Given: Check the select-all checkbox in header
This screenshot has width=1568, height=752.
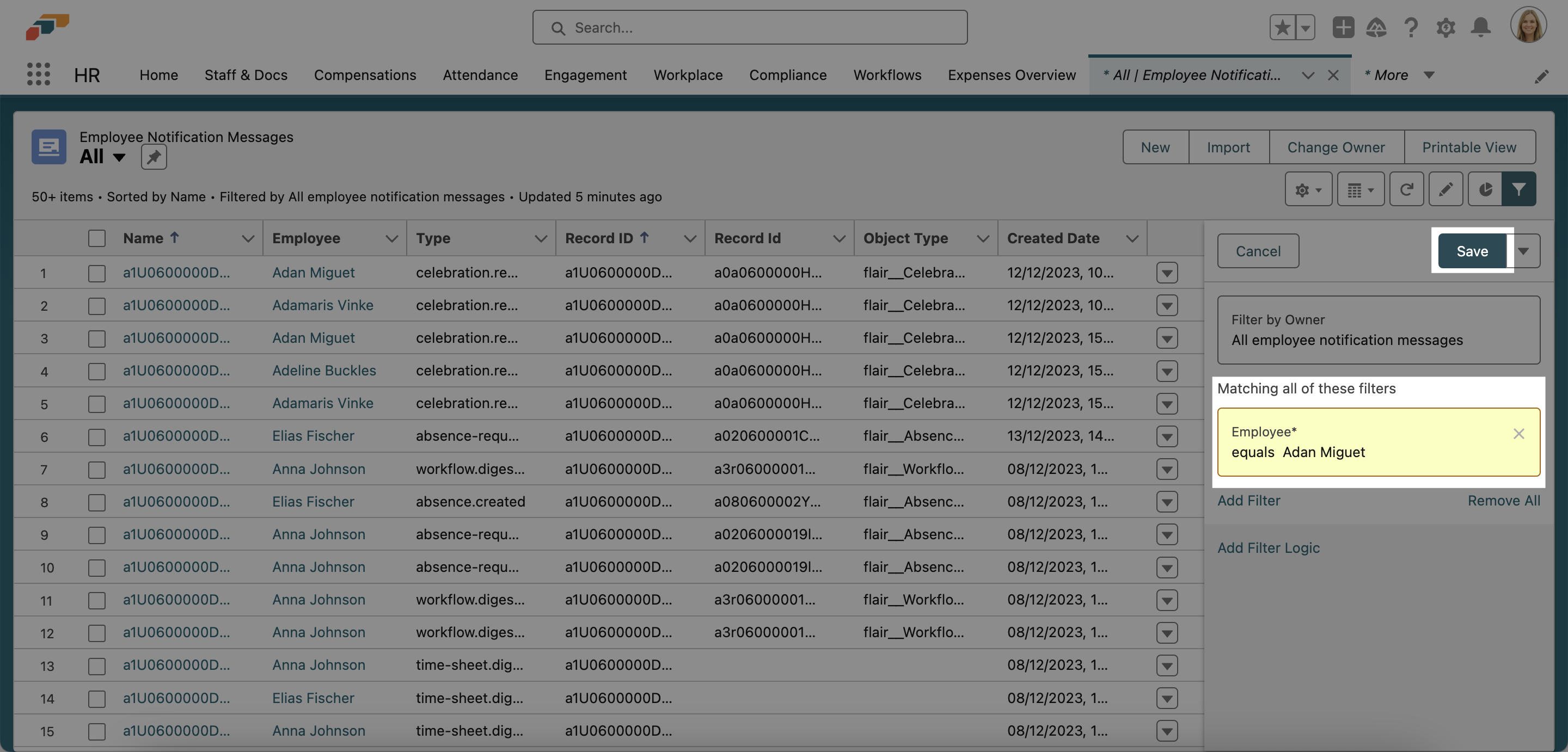Looking at the screenshot, I should pos(97,238).
